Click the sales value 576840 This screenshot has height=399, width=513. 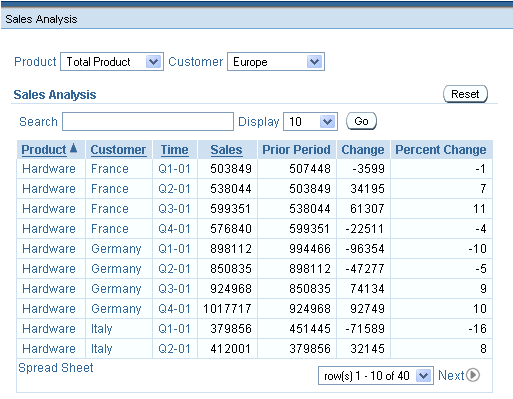point(231,229)
